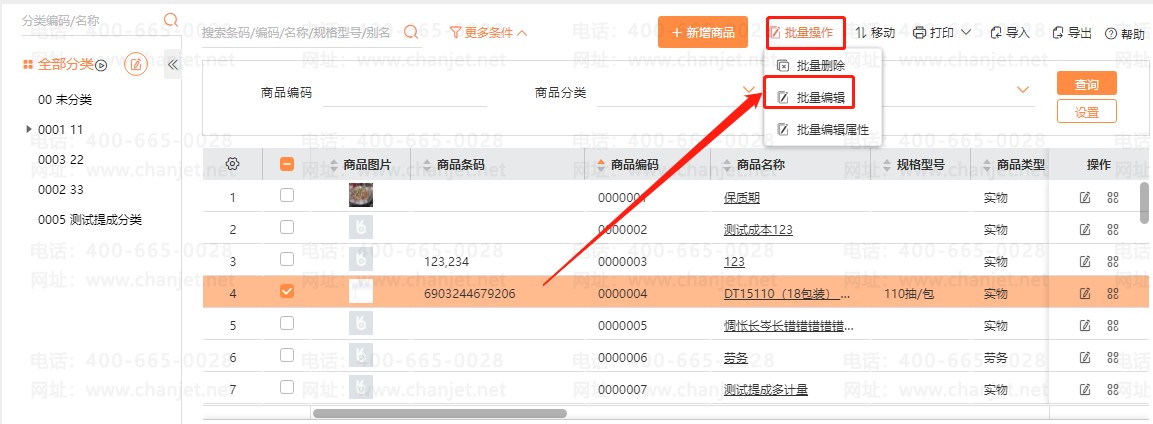Open more-actions grid icon for row 0000002
Viewport: 1153px width, 424px height.
(1113, 229)
